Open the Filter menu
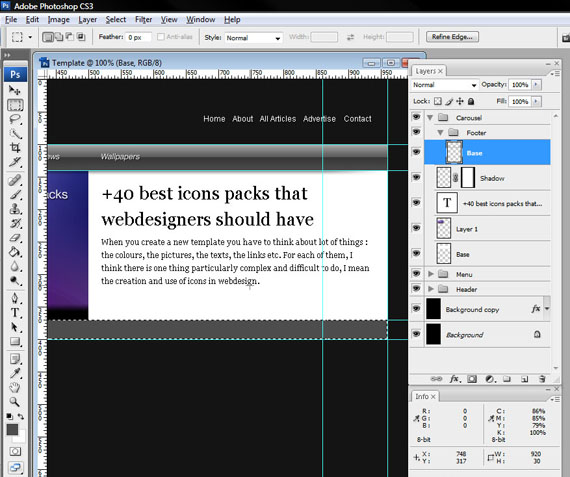Image resolution: width=570 pixels, height=477 pixels. coord(144,20)
